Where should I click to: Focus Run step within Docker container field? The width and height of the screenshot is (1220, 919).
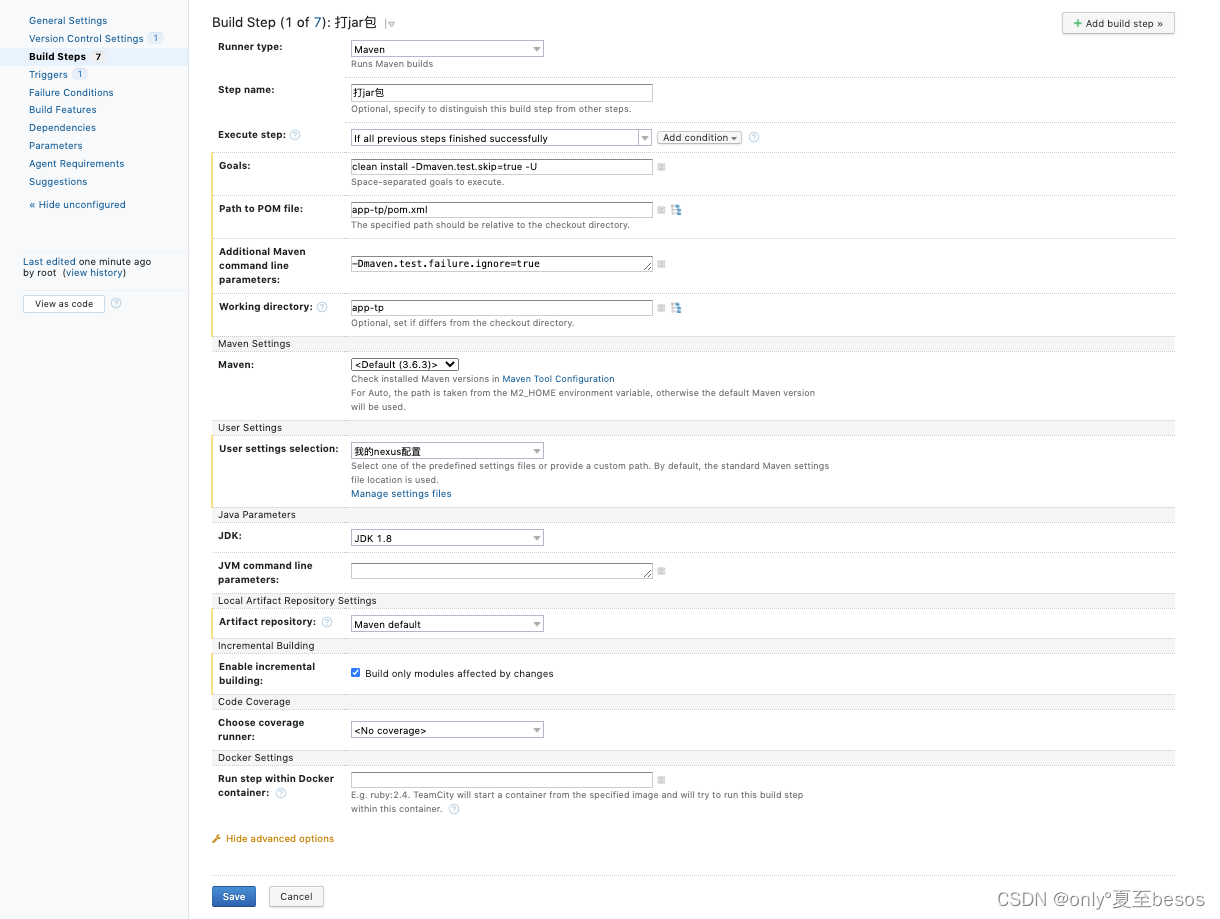pyautogui.click(x=502, y=780)
